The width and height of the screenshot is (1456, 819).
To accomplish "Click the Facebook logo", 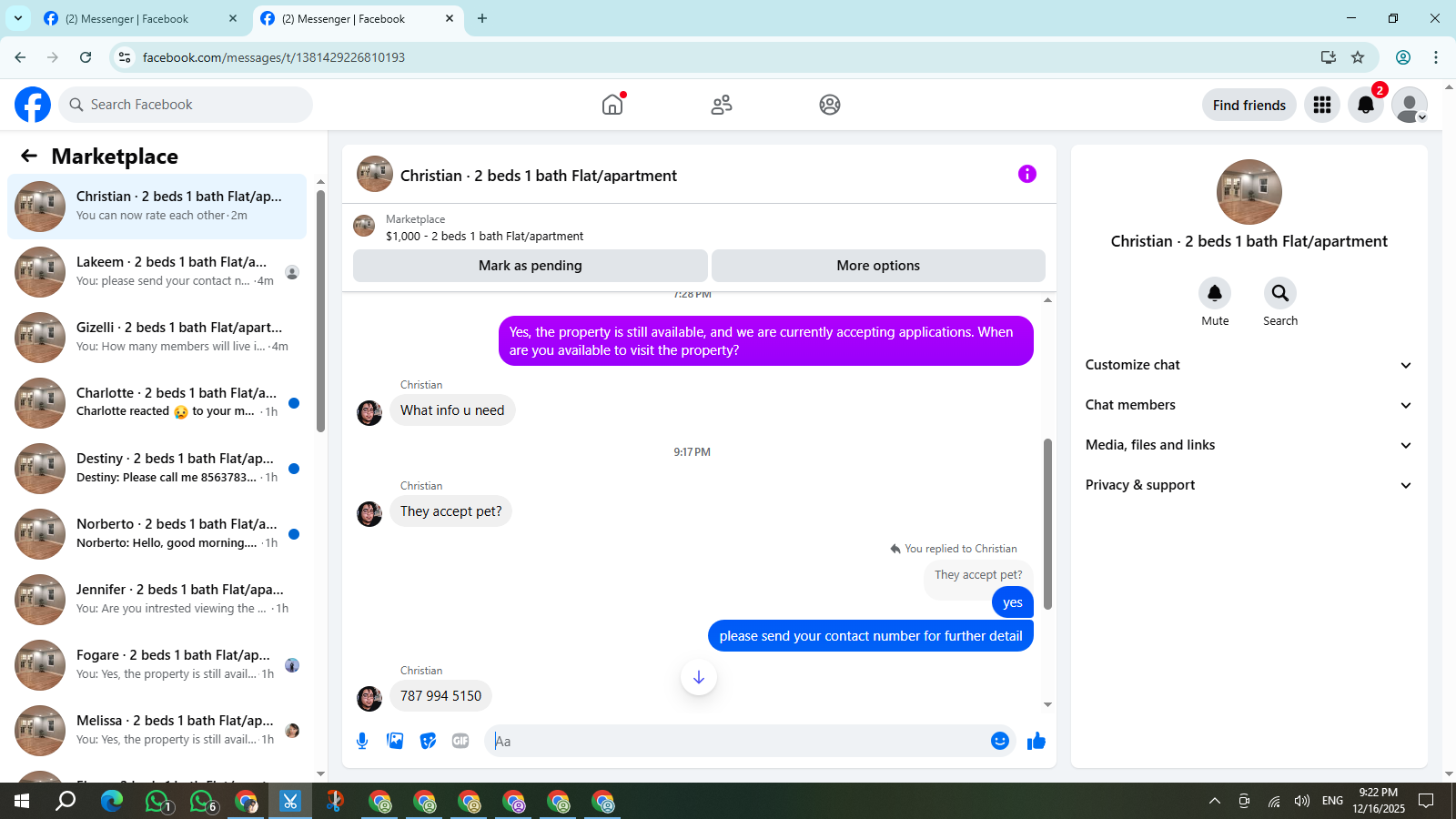I will click(x=33, y=105).
